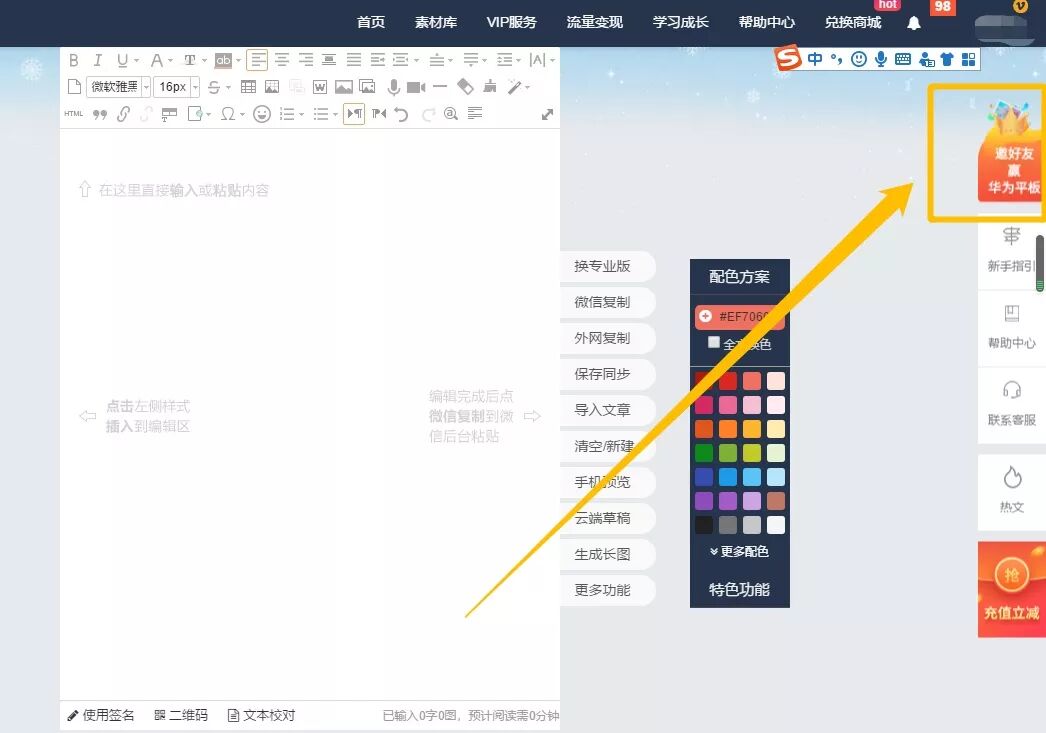Go to VIP服务 in top navigation
The height and width of the screenshot is (733, 1046).
[511, 23]
